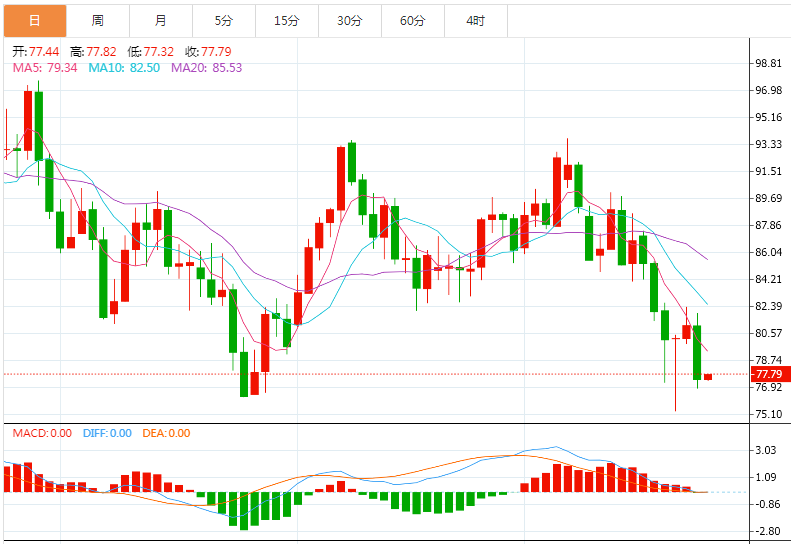Switch to the 周 weekly tab
791x544 pixels.
click(98, 21)
